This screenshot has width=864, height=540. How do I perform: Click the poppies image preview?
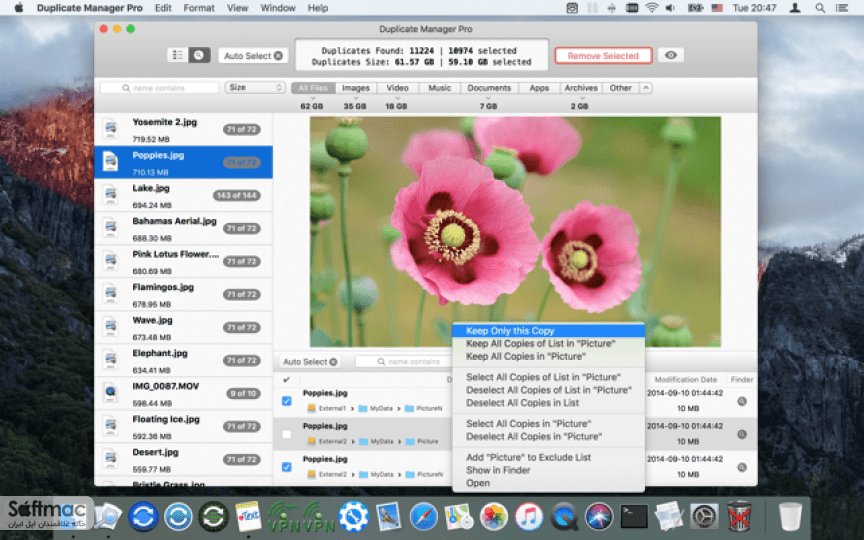515,231
